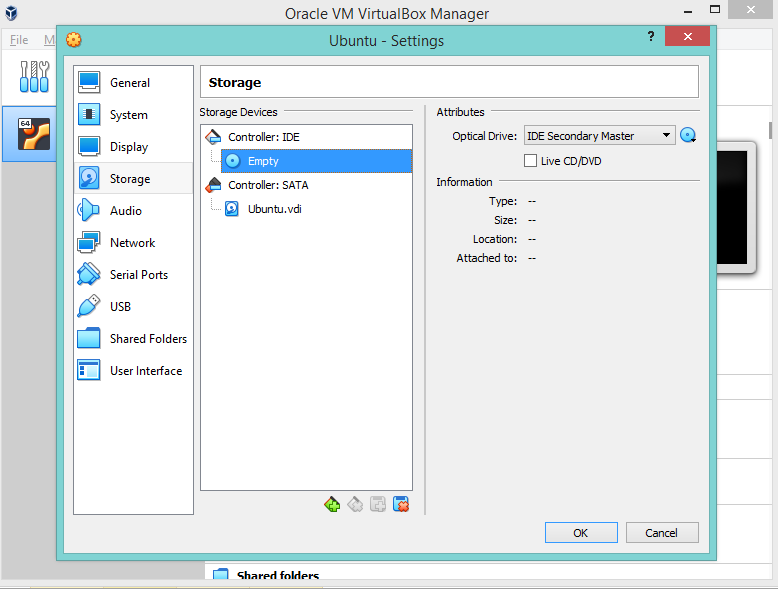Click the Ubuntu.vdi hard disk icon
This screenshot has height=595, width=778.
[232, 209]
